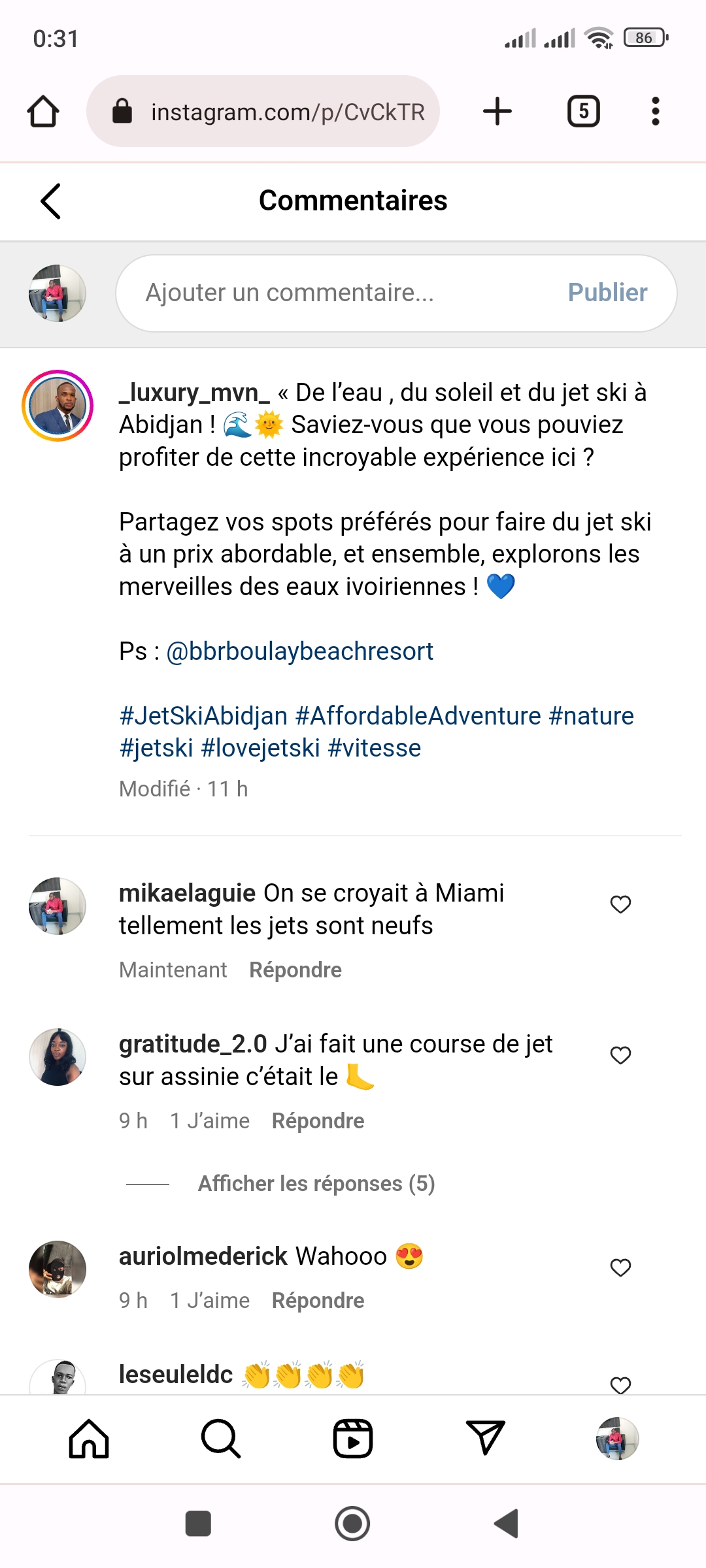Open the browser address bar URL
The height and width of the screenshot is (1568, 706).
(x=288, y=112)
